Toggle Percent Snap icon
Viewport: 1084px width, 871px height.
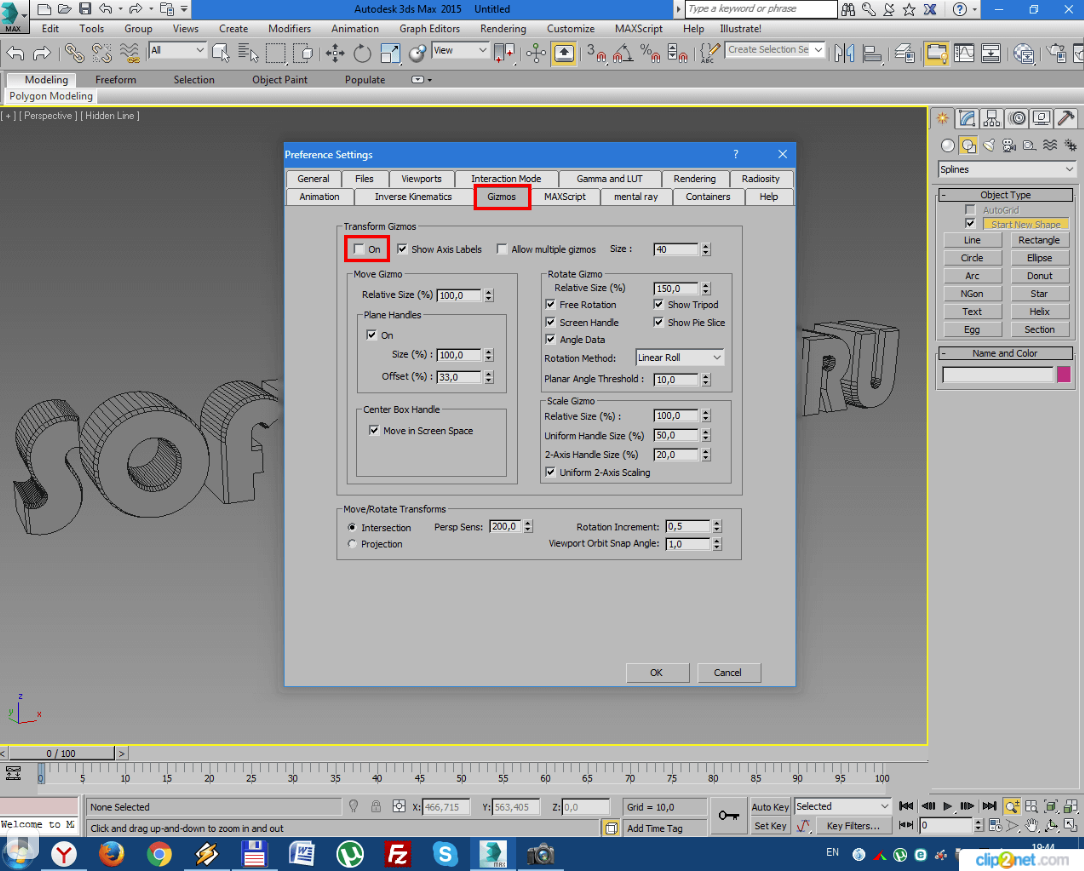point(650,53)
